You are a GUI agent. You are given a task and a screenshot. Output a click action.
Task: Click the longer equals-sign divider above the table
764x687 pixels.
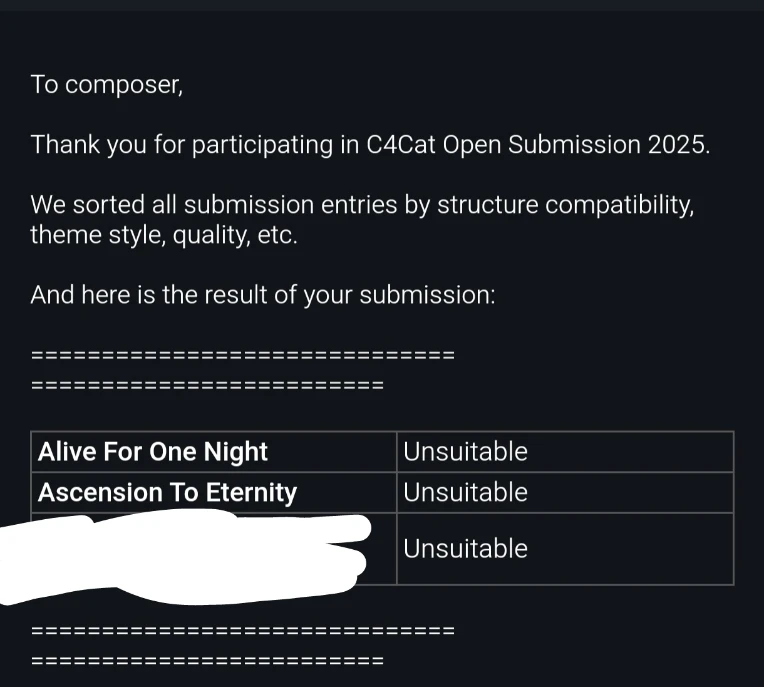click(x=243, y=355)
